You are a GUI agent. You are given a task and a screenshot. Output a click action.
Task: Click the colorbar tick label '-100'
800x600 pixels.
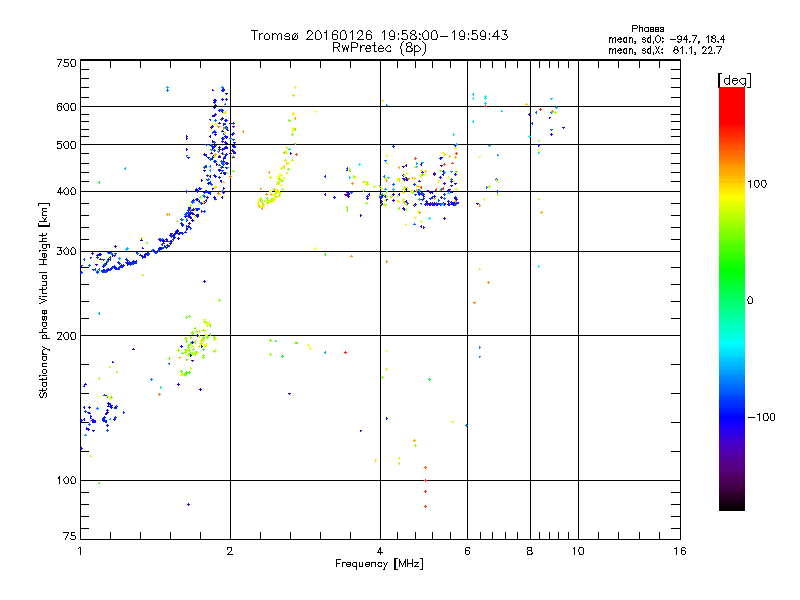761,417
